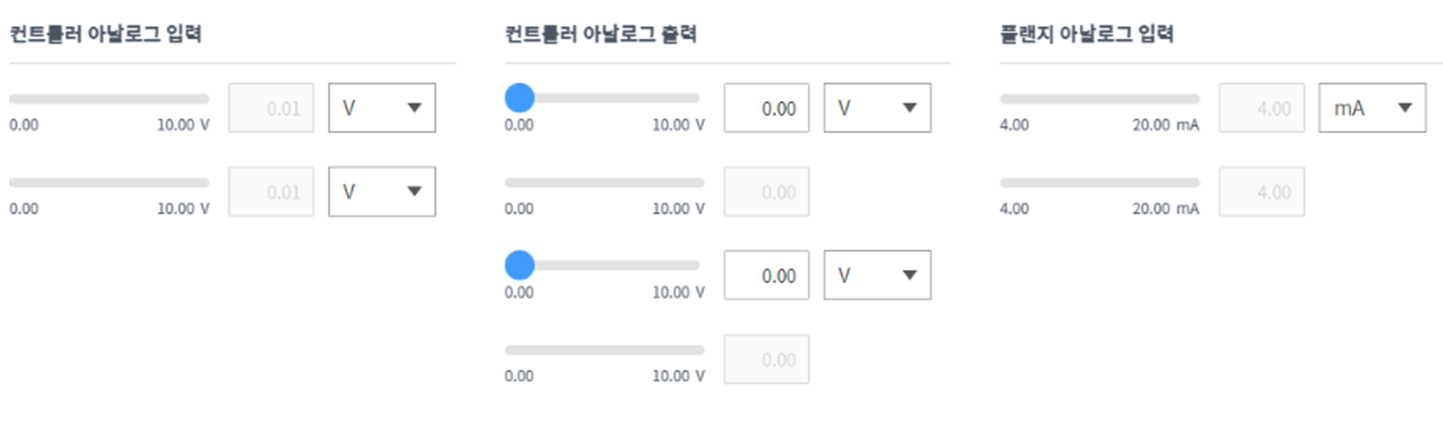Click first flange analog input value field
Screen dimensions: 1443x428
click(1261, 108)
